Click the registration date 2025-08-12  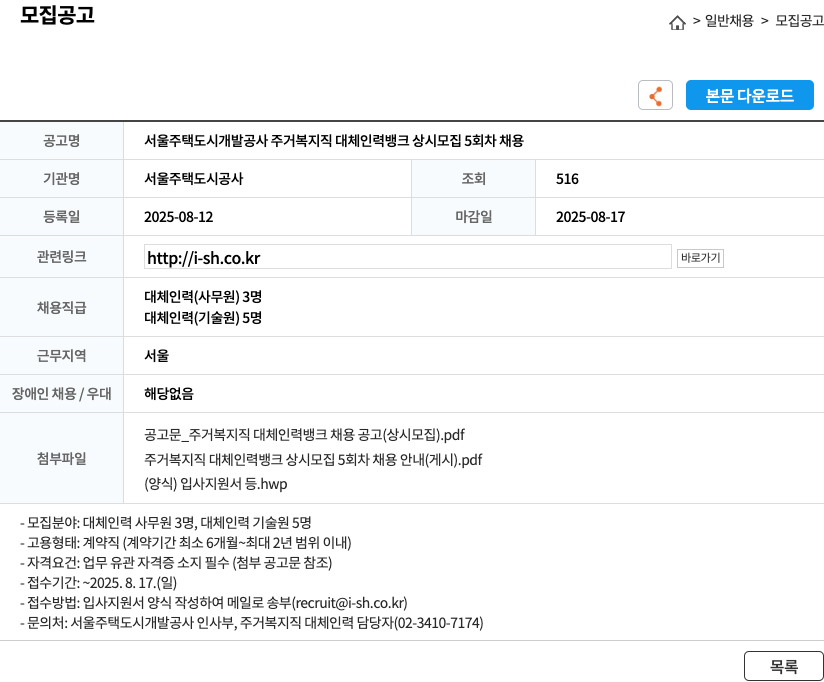click(179, 217)
